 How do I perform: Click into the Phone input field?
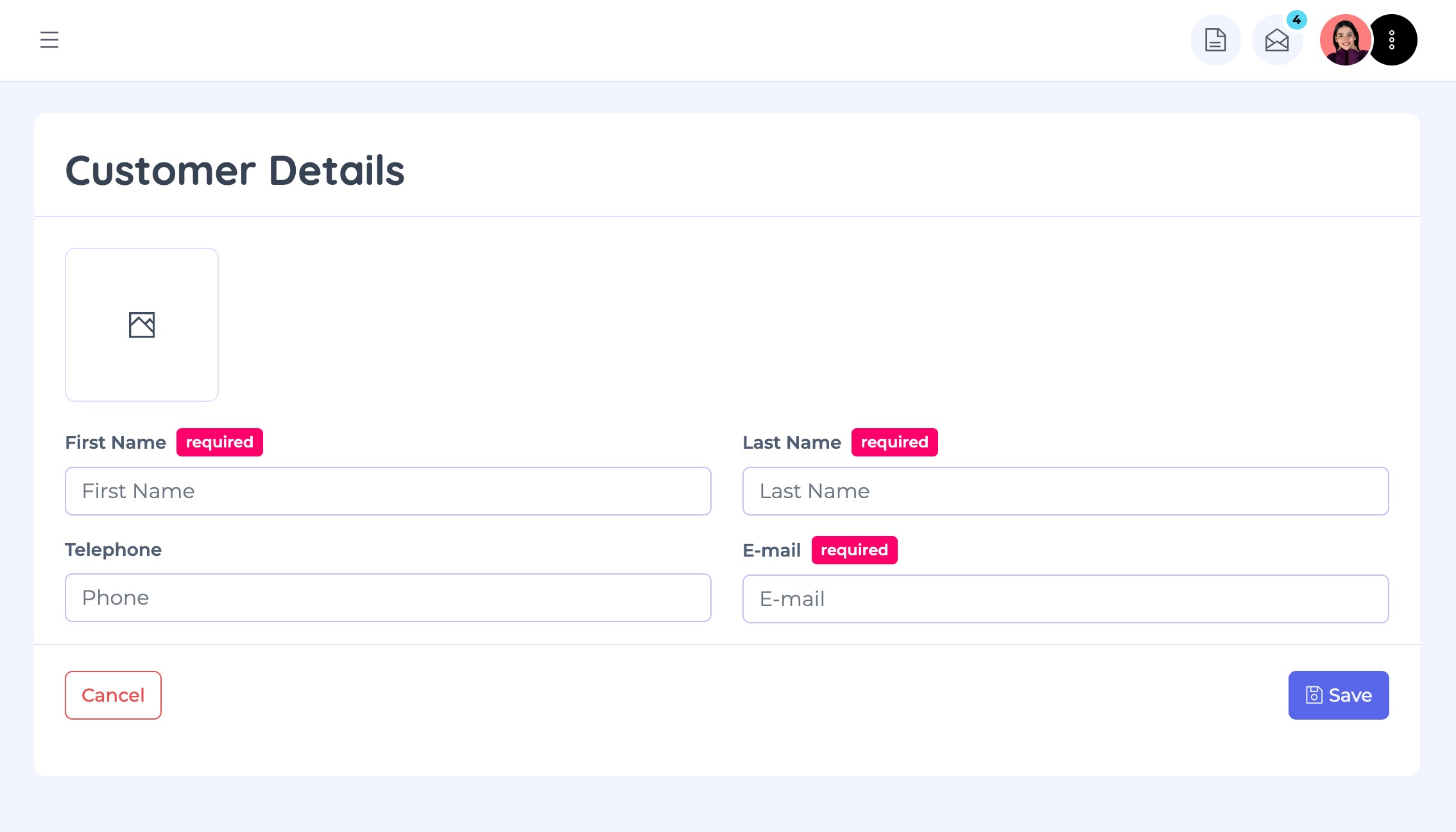[x=388, y=598]
